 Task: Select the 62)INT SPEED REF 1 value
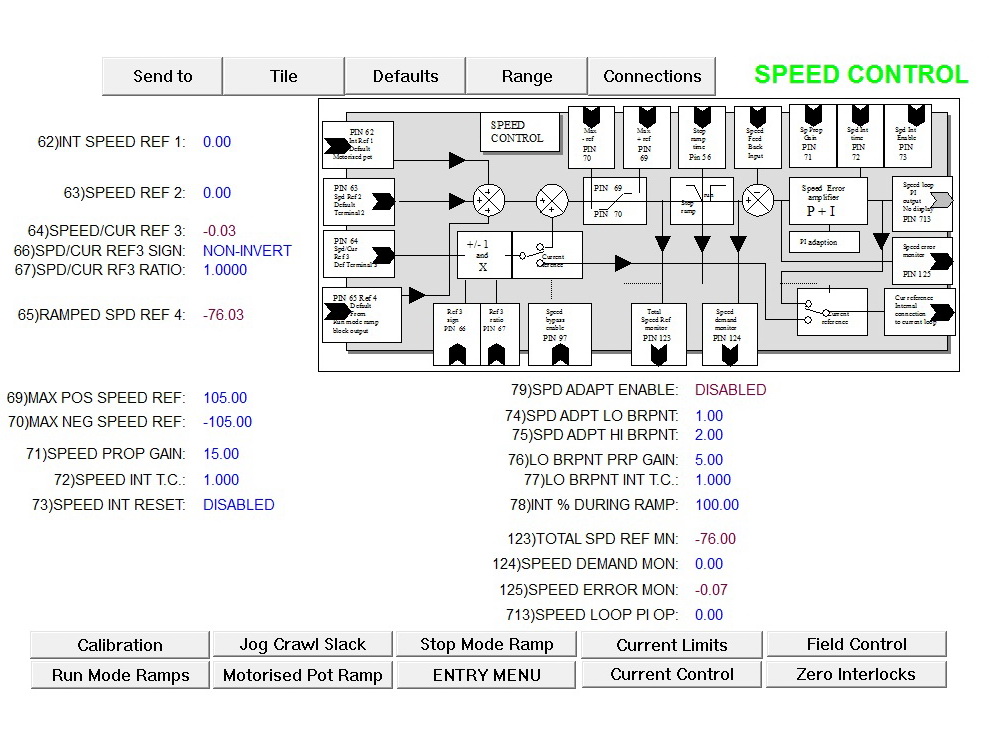pos(217,142)
